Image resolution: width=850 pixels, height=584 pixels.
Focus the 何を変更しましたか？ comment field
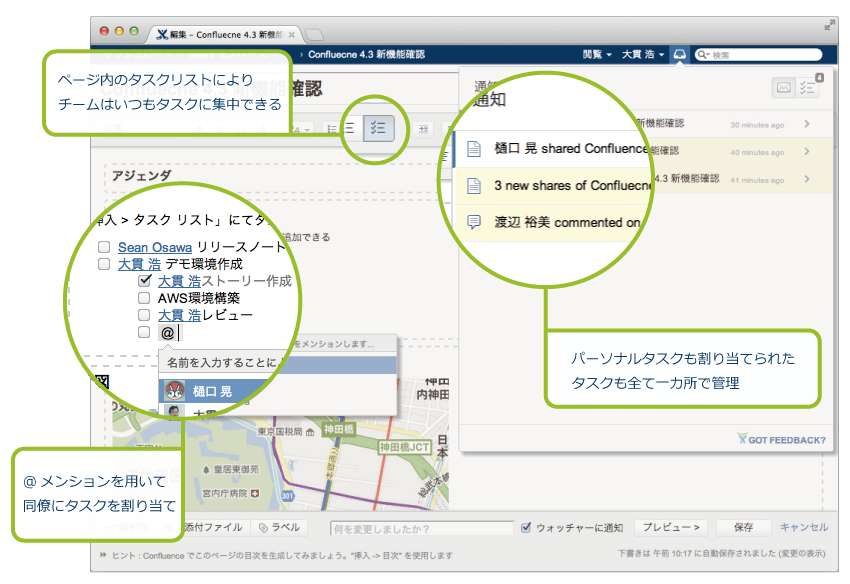pyautogui.click(x=422, y=529)
